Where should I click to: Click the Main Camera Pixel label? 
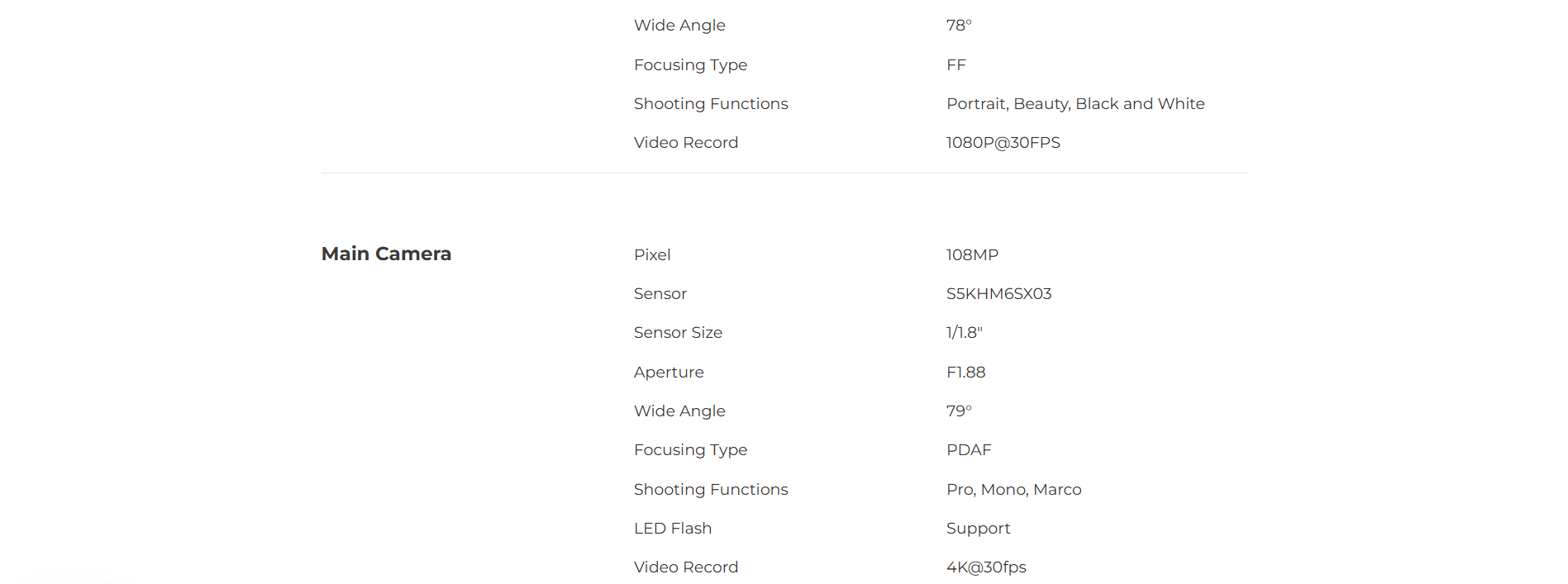652,254
